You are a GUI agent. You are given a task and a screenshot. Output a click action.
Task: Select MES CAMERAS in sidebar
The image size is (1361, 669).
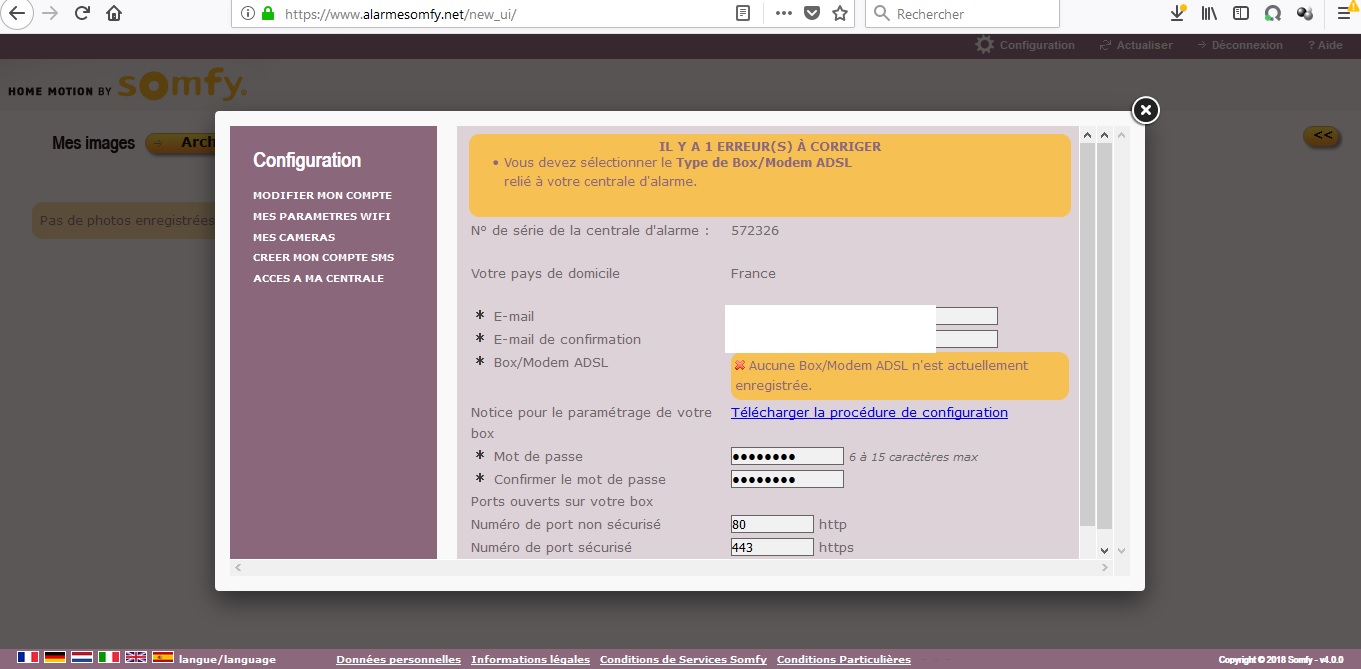294,237
